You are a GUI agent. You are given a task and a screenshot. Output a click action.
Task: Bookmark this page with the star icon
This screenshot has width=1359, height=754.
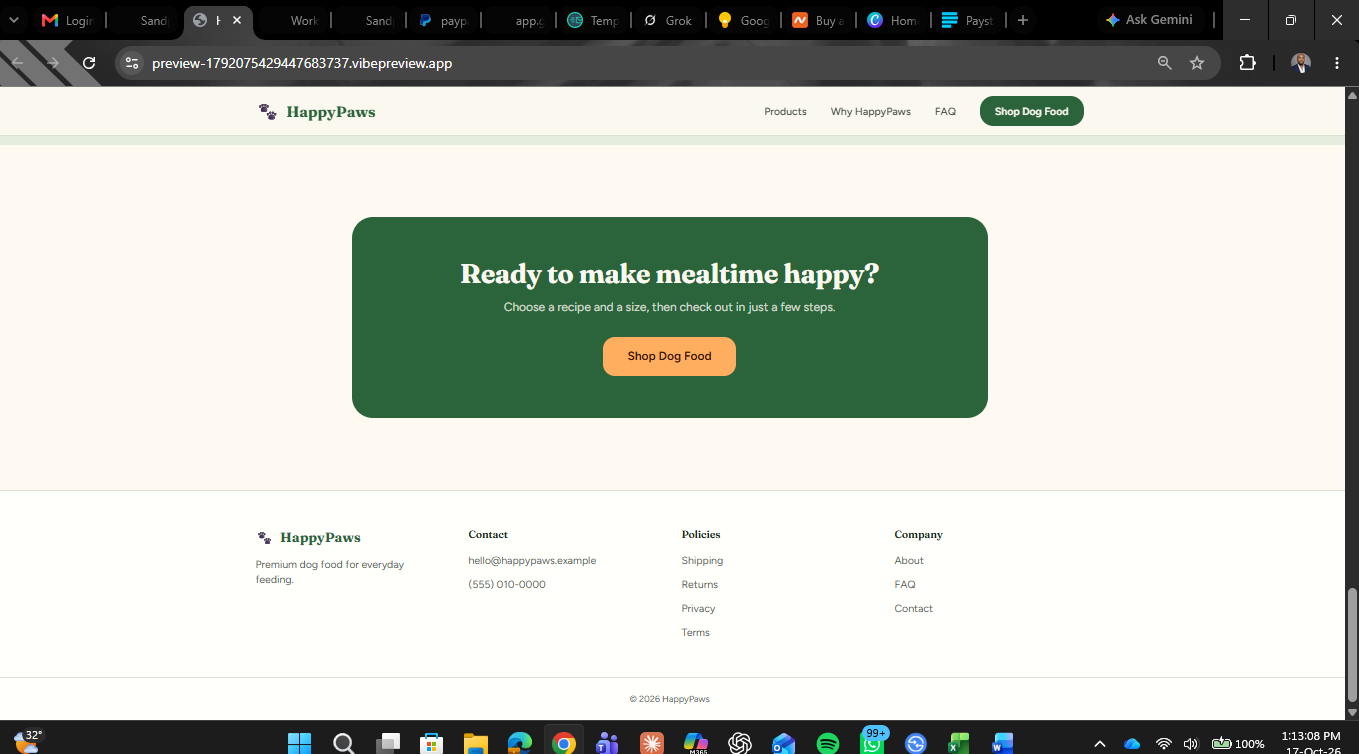(1197, 63)
